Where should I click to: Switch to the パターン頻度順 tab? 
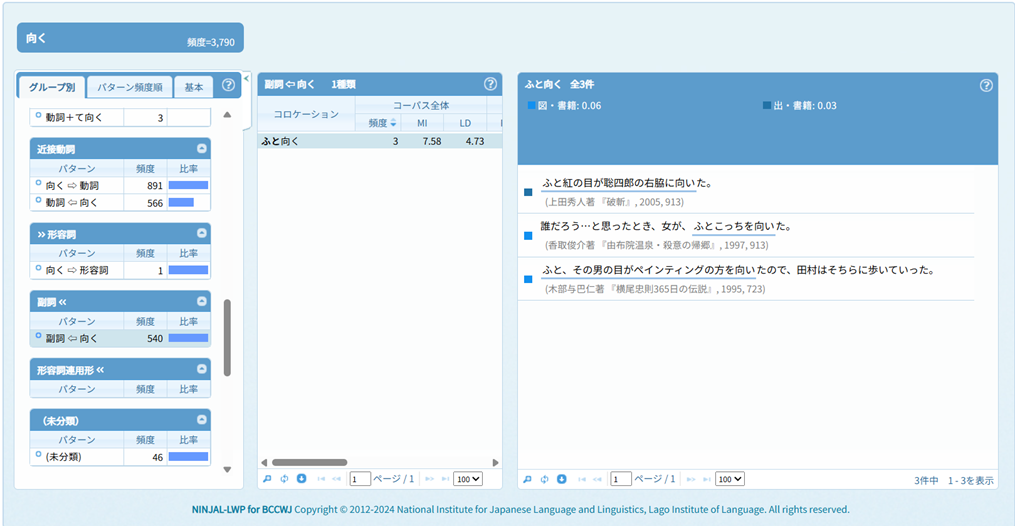click(x=130, y=87)
